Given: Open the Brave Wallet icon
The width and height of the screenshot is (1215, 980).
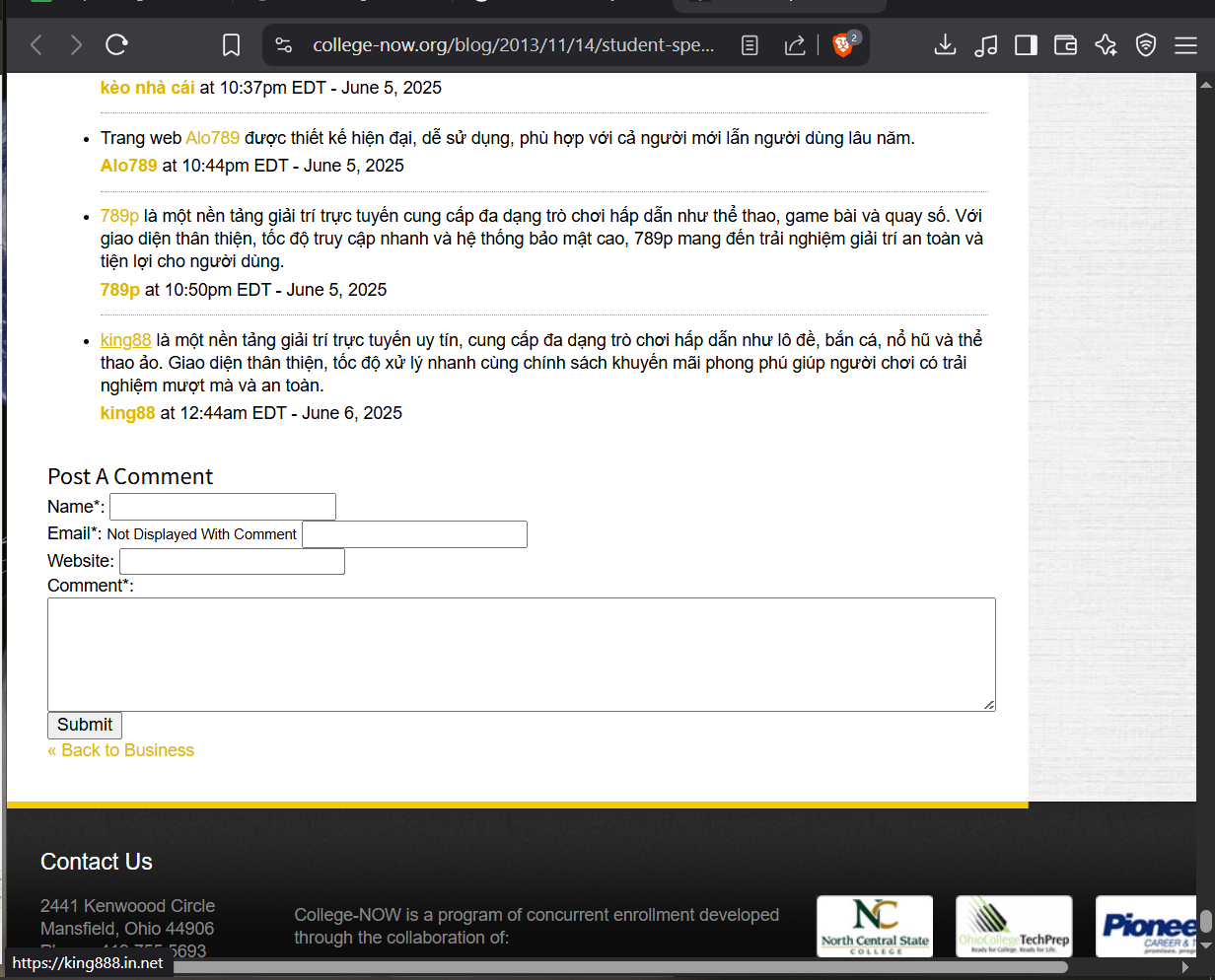Looking at the screenshot, I should (x=1065, y=45).
